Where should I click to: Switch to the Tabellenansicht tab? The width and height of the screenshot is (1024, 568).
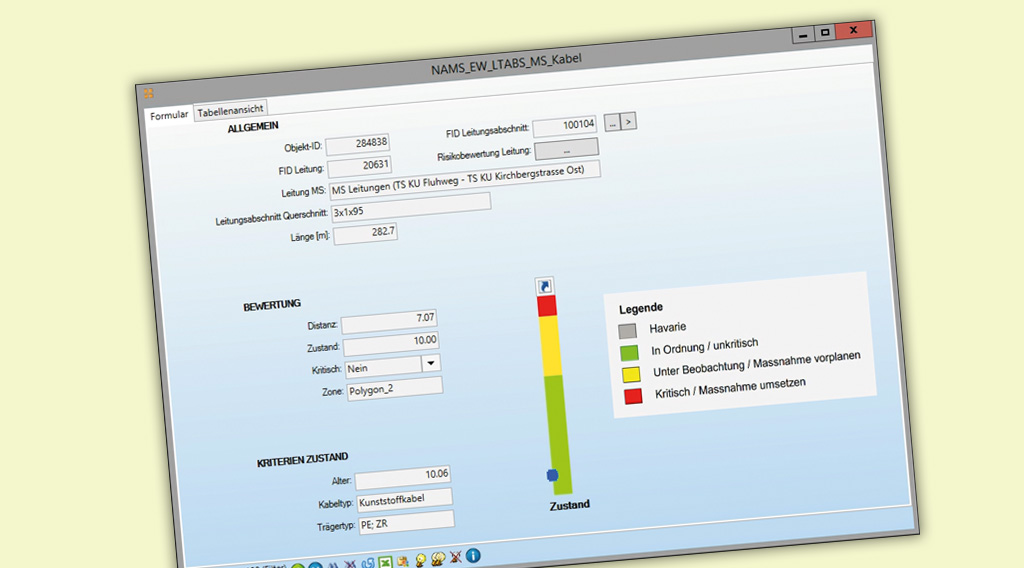click(x=230, y=111)
